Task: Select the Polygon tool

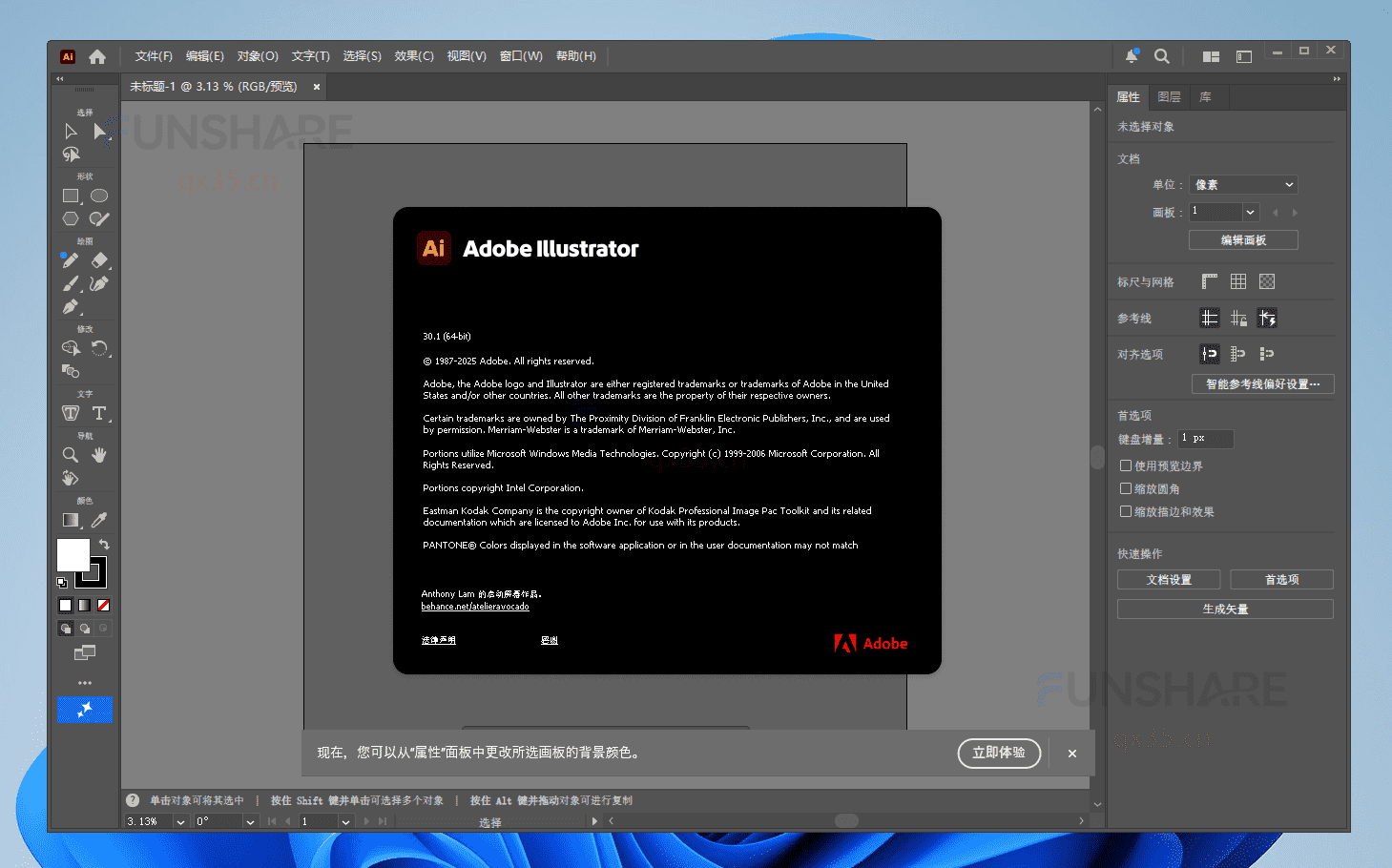Action: pyautogui.click(x=71, y=218)
